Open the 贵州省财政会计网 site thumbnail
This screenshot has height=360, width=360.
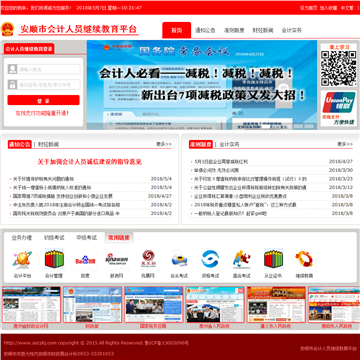31,304
